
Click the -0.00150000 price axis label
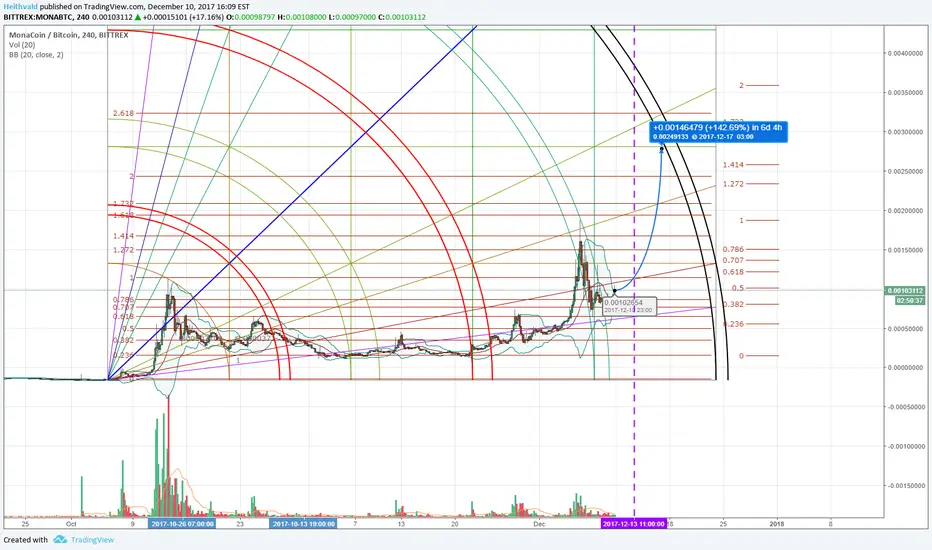pos(906,485)
